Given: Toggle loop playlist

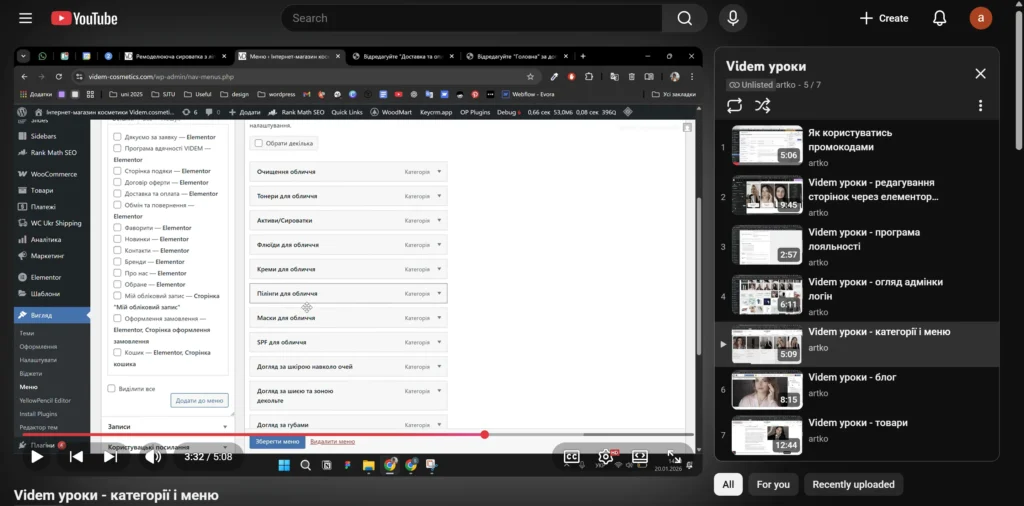Looking at the screenshot, I should (734, 105).
